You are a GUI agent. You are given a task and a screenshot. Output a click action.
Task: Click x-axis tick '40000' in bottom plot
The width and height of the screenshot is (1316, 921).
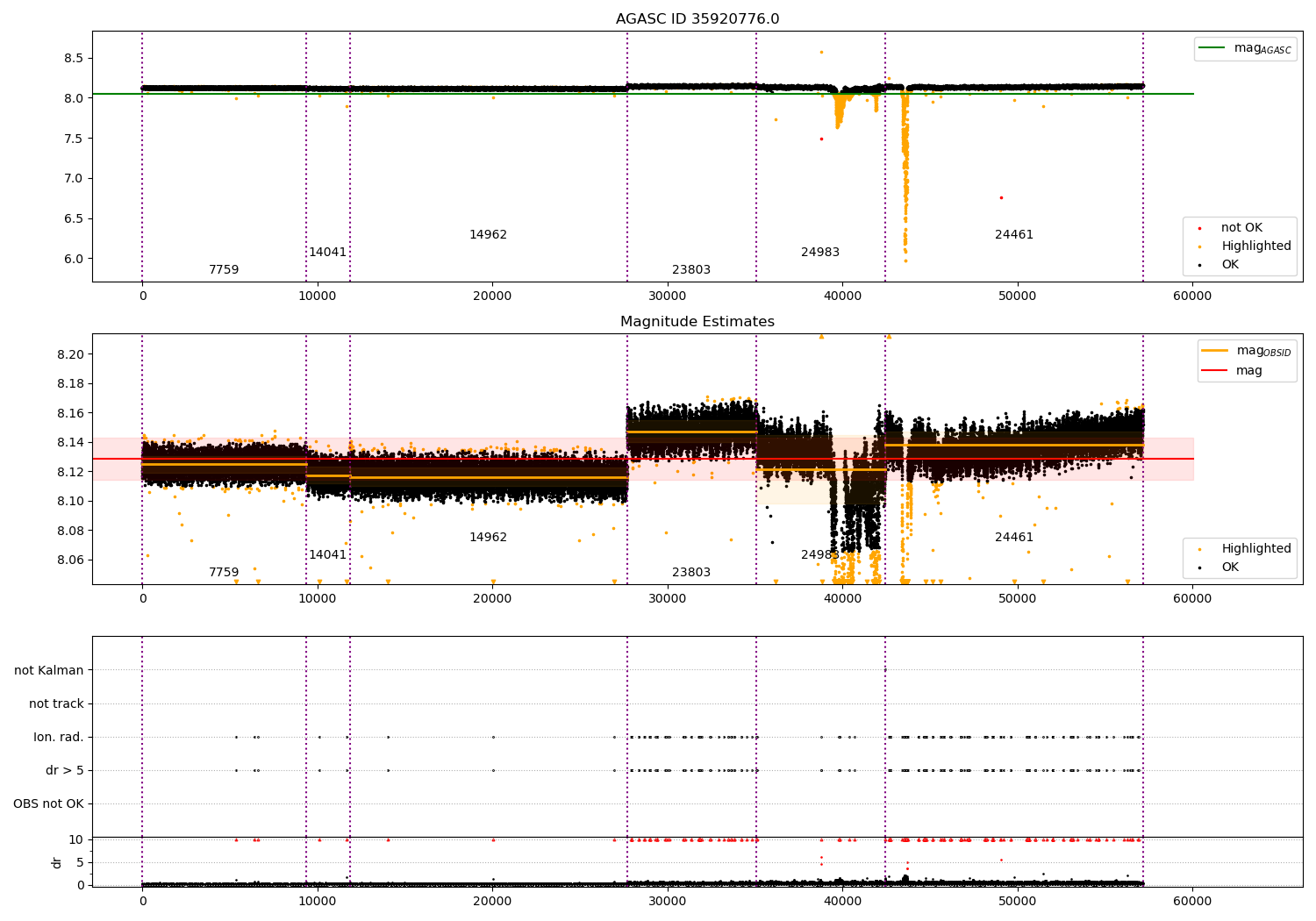[842, 902]
